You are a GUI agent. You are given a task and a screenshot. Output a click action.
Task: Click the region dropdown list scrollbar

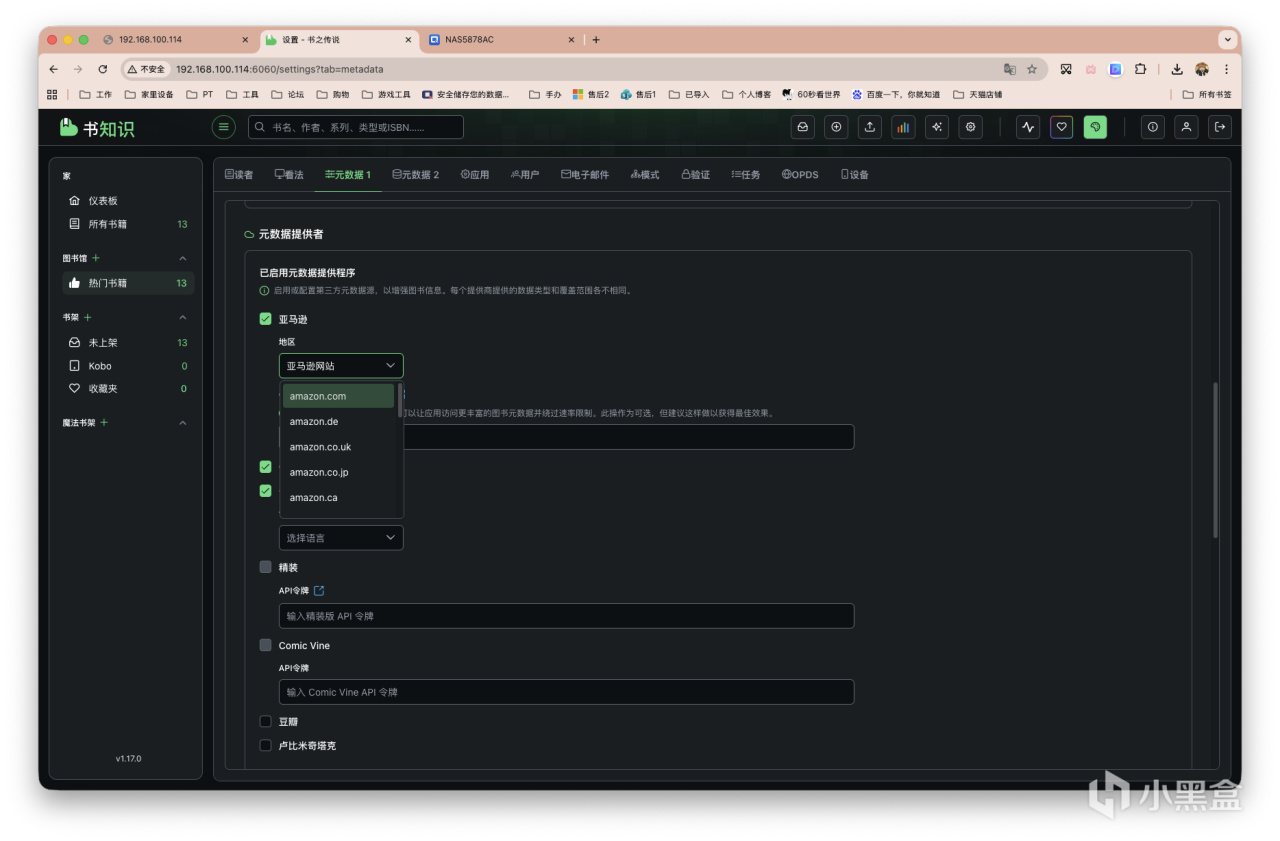[x=400, y=400]
